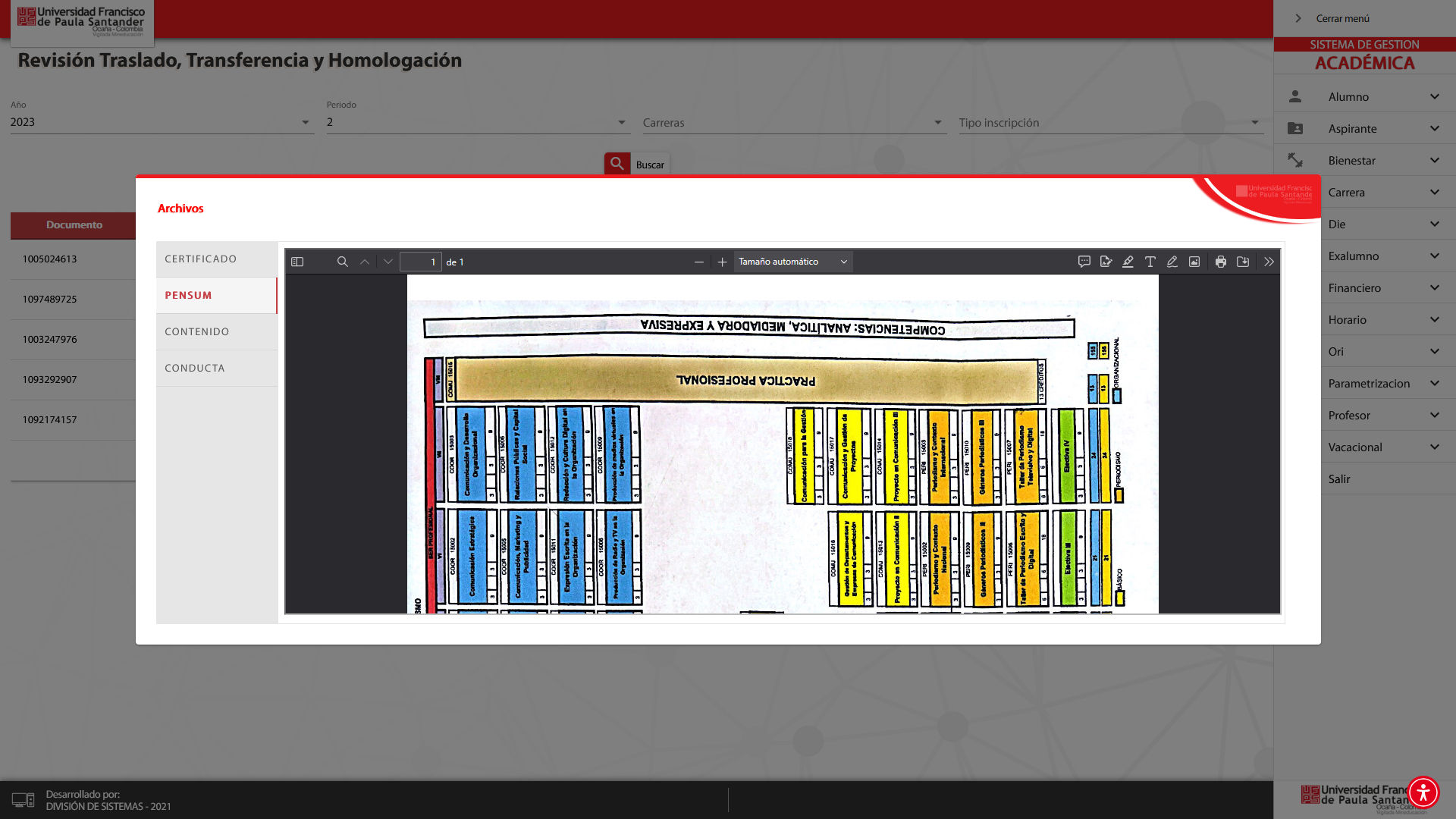Click the Salir menu link
The width and height of the screenshot is (1456, 819).
(1338, 479)
